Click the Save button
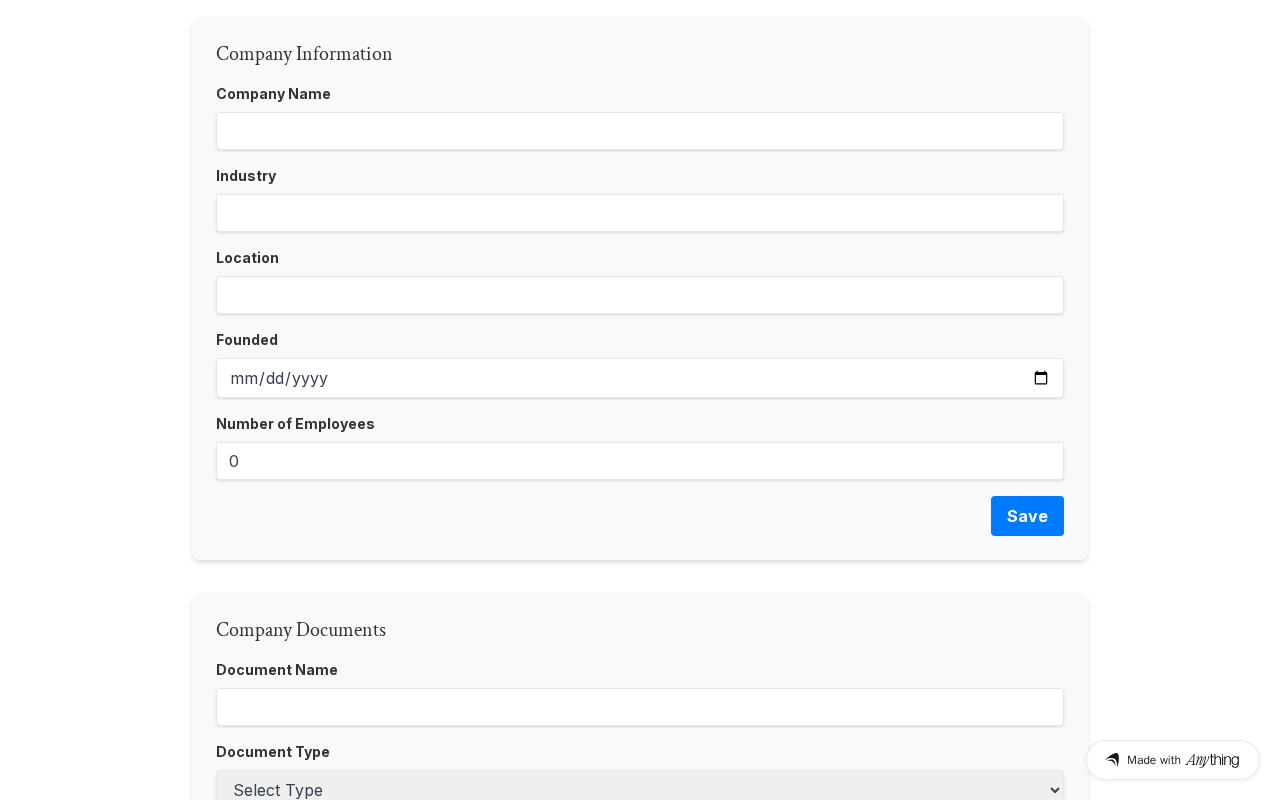 point(1027,516)
